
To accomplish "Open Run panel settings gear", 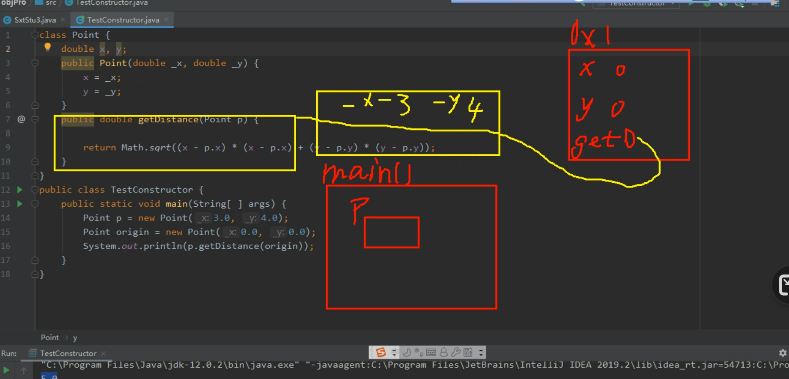I will click(782, 353).
